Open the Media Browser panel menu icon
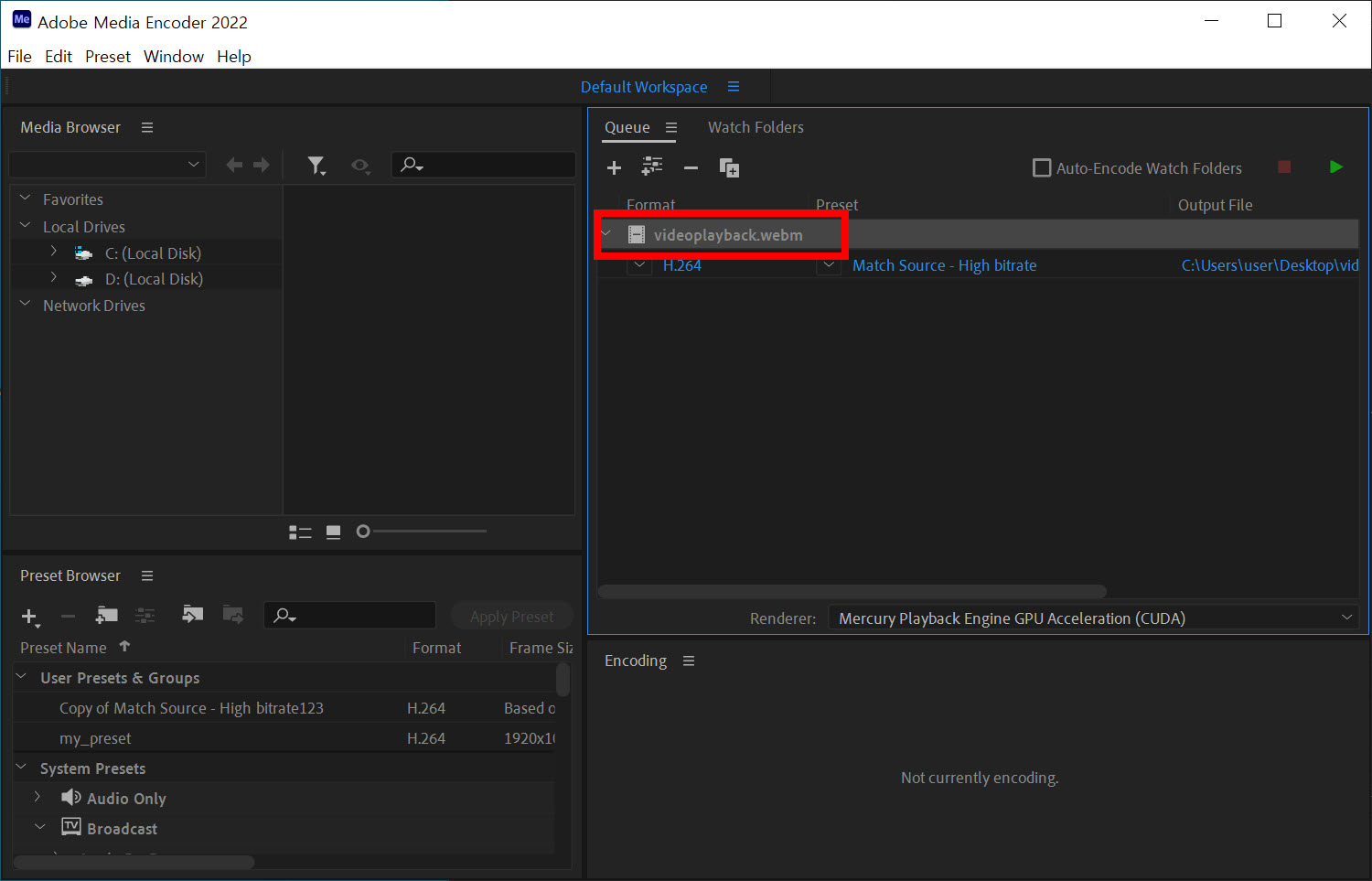The image size is (1372, 881). coord(147,127)
